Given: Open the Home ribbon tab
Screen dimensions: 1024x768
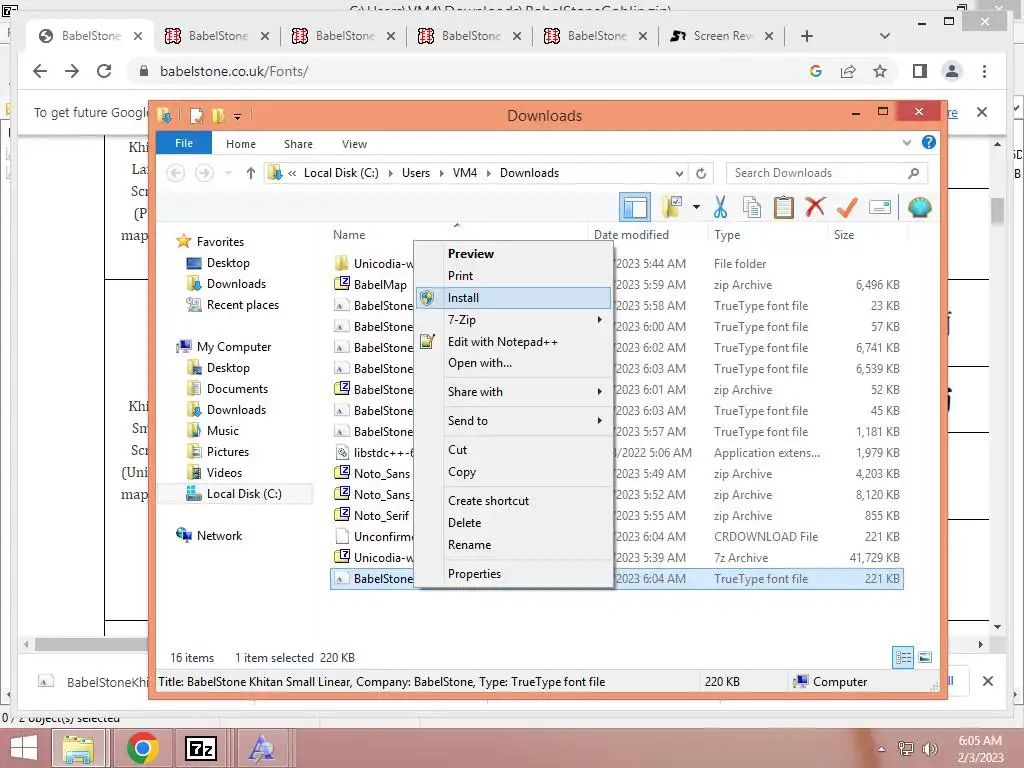Looking at the screenshot, I should 241,144.
